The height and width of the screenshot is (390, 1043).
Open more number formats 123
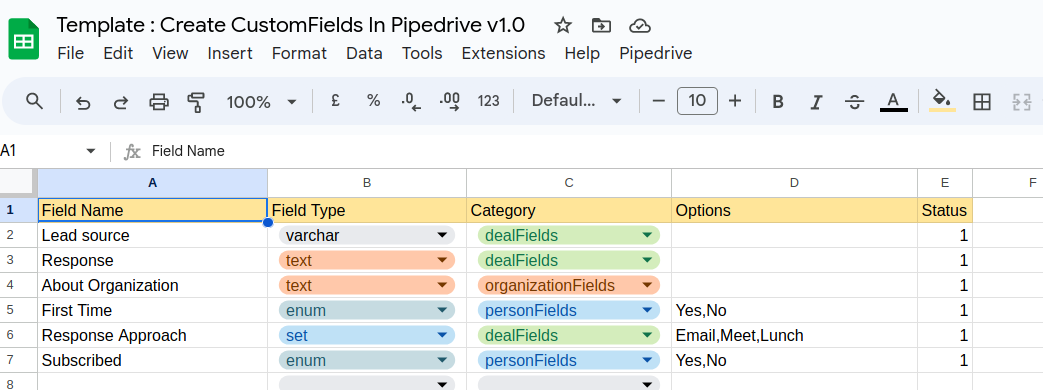488,101
